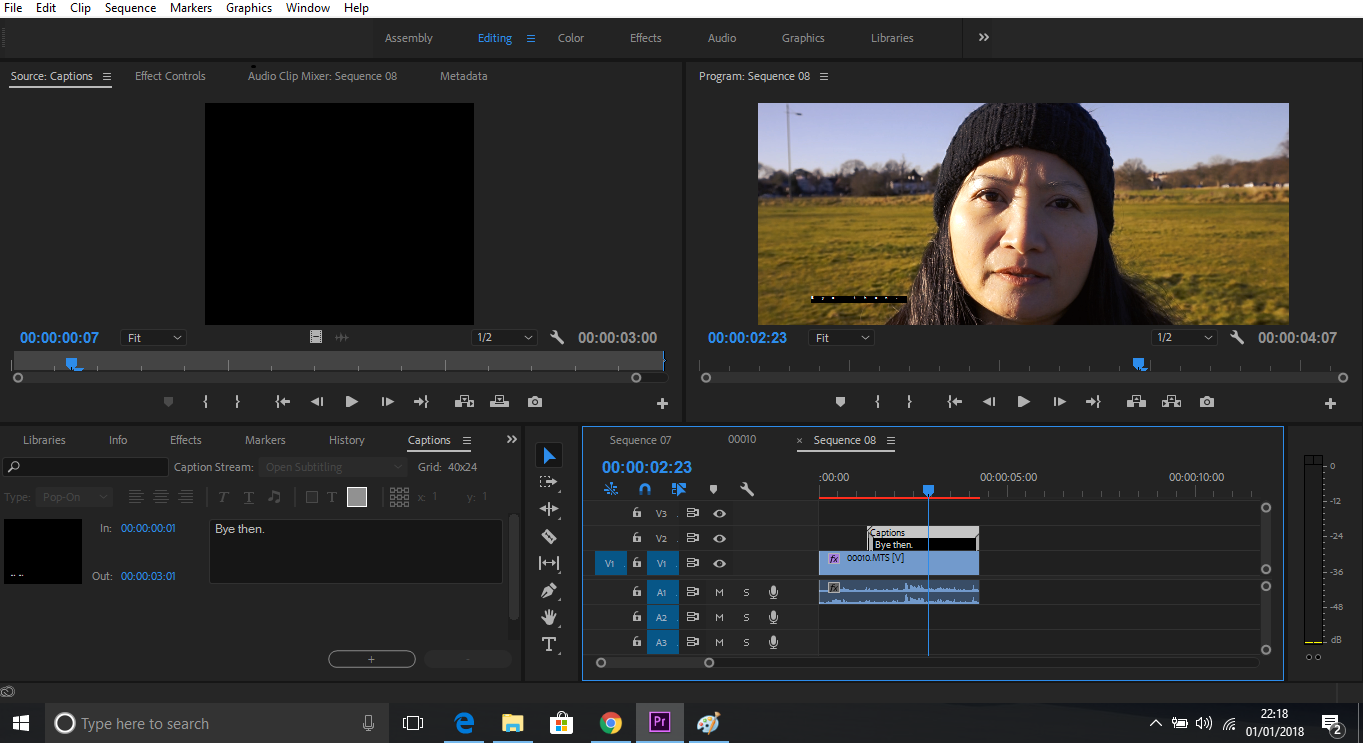Viewport: 1363px width, 743px height.
Task: Open Program monitor 1/2 resolution dropdown
Action: [1184, 338]
